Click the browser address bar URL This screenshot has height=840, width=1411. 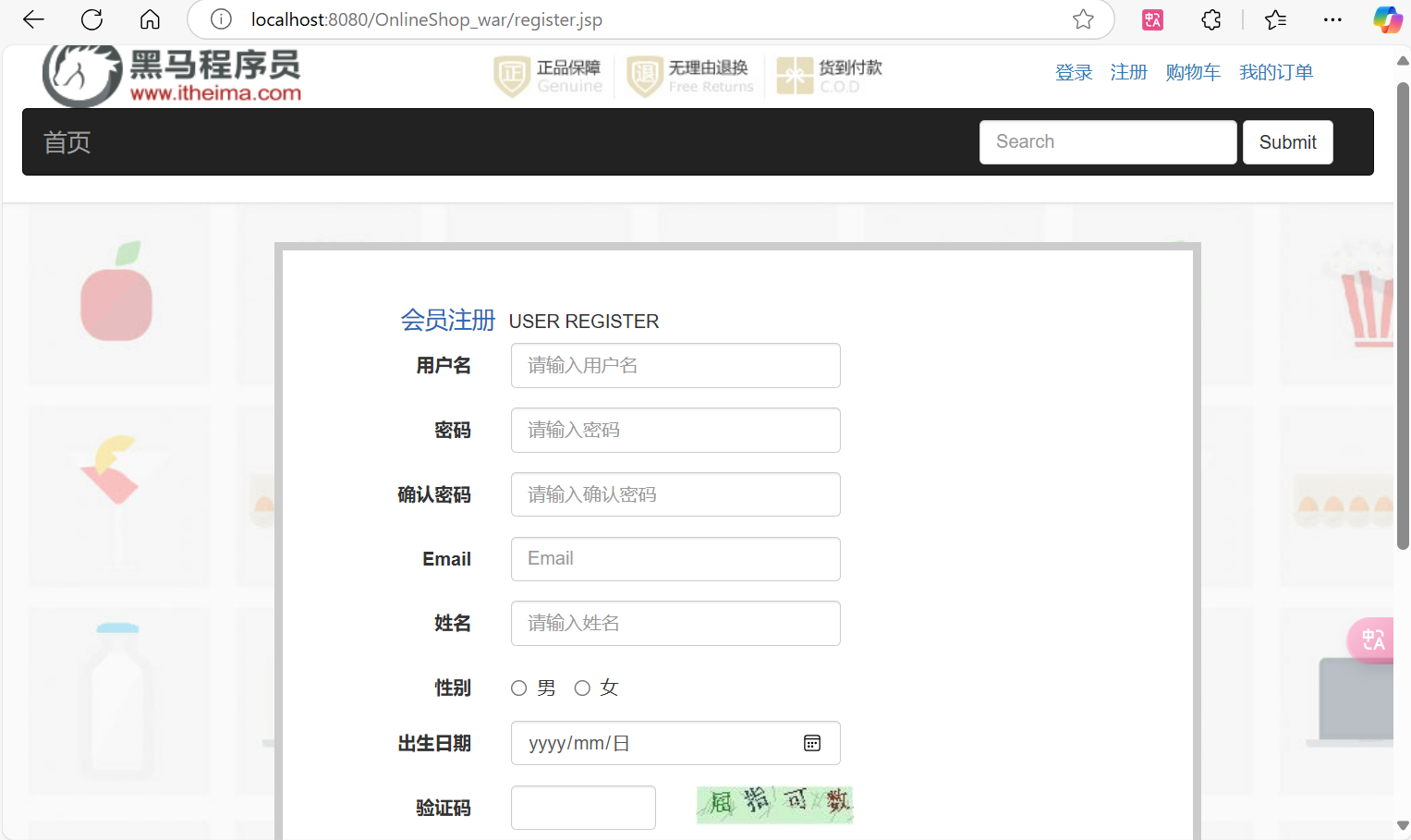click(426, 19)
